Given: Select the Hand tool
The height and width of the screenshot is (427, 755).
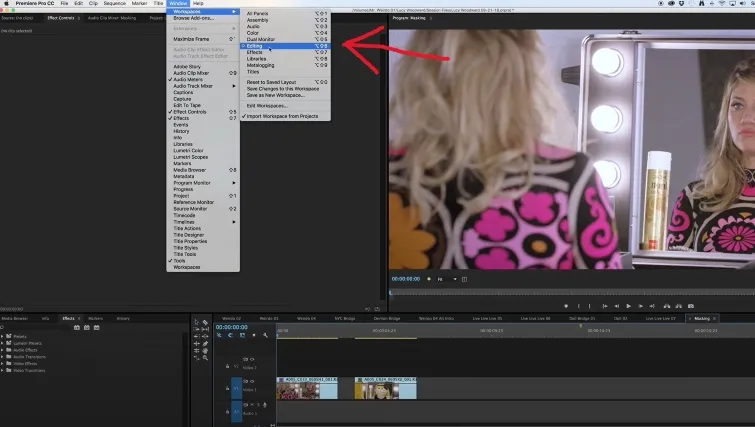Looking at the screenshot, I should 206,351.
